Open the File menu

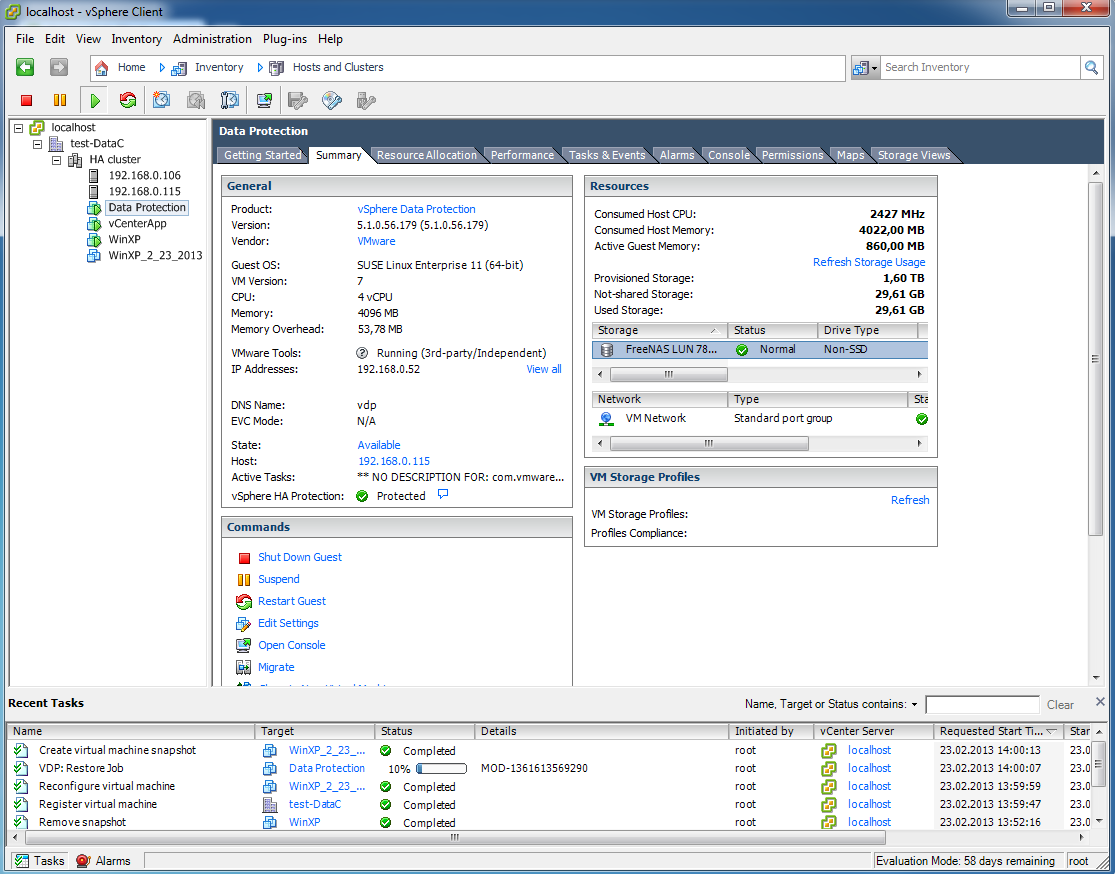pyautogui.click(x=25, y=39)
